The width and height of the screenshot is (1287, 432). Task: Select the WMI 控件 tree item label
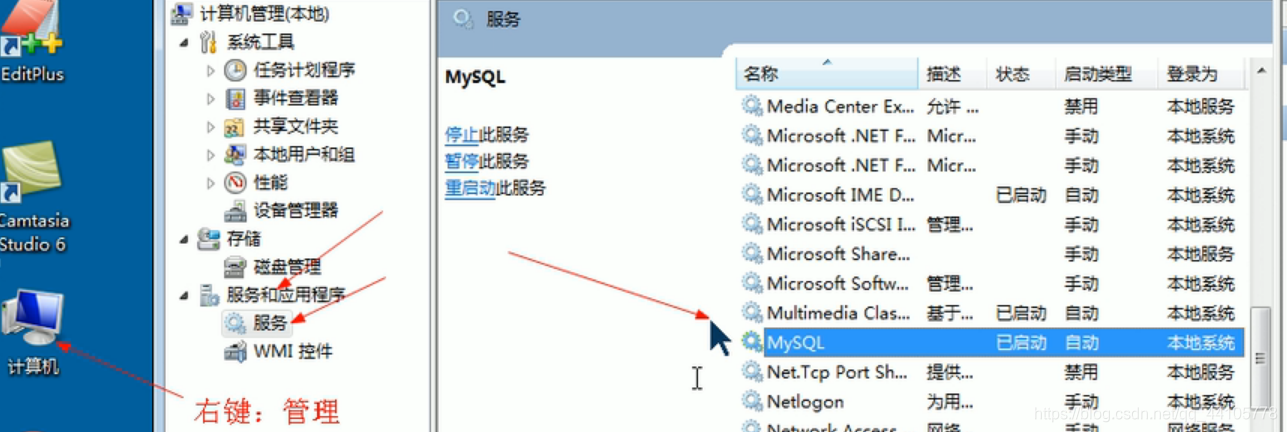(293, 351)
